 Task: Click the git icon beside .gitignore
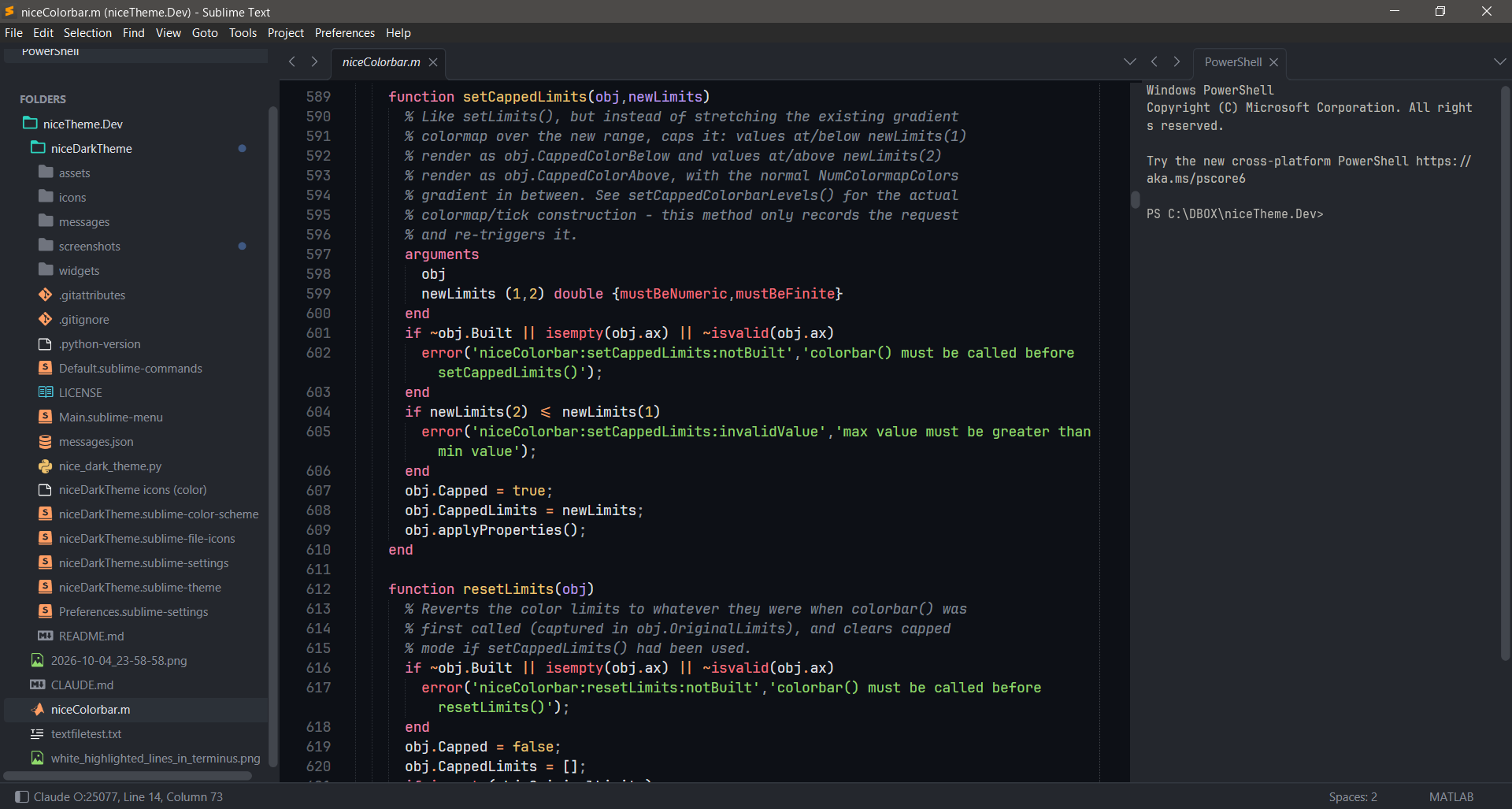click(46, 319)
